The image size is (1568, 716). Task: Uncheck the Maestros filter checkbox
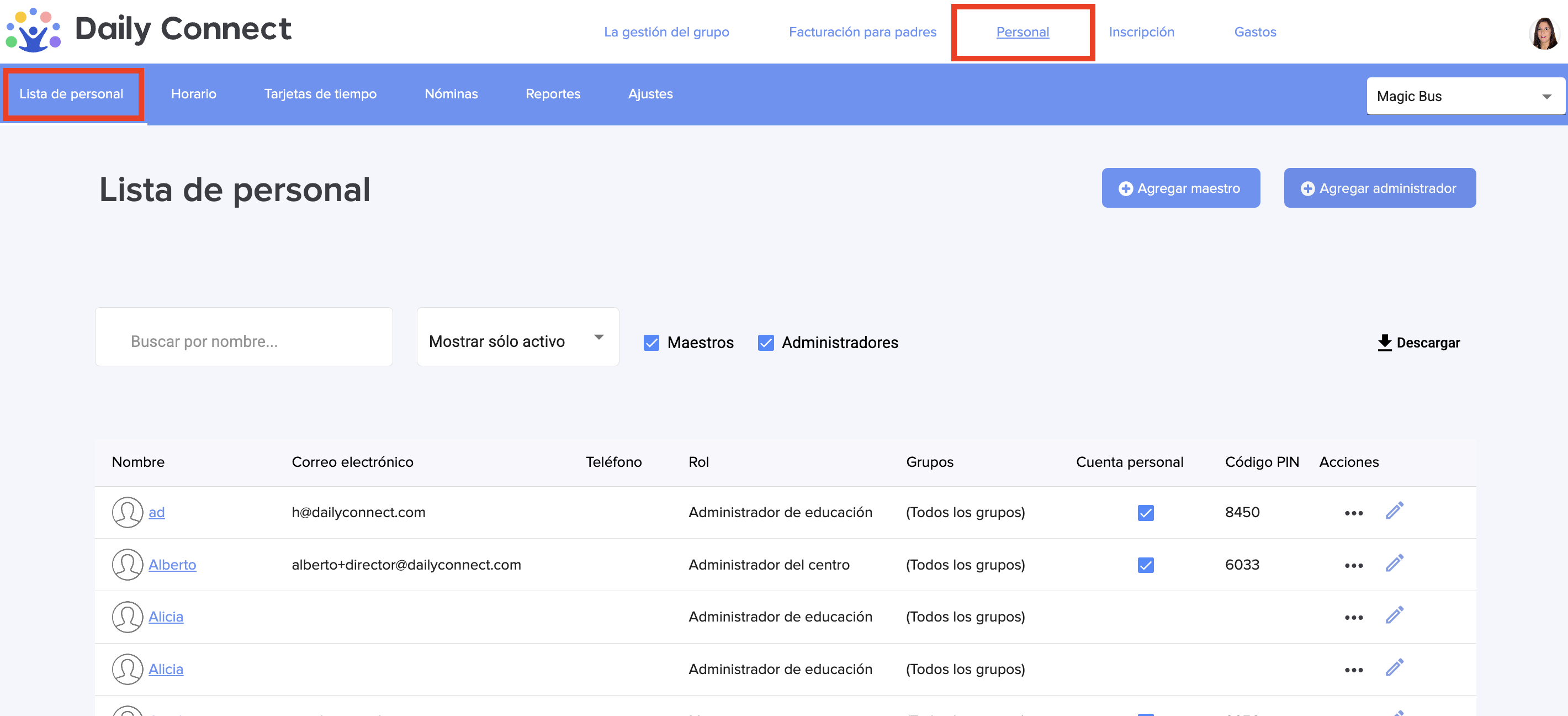click(651, 343)
